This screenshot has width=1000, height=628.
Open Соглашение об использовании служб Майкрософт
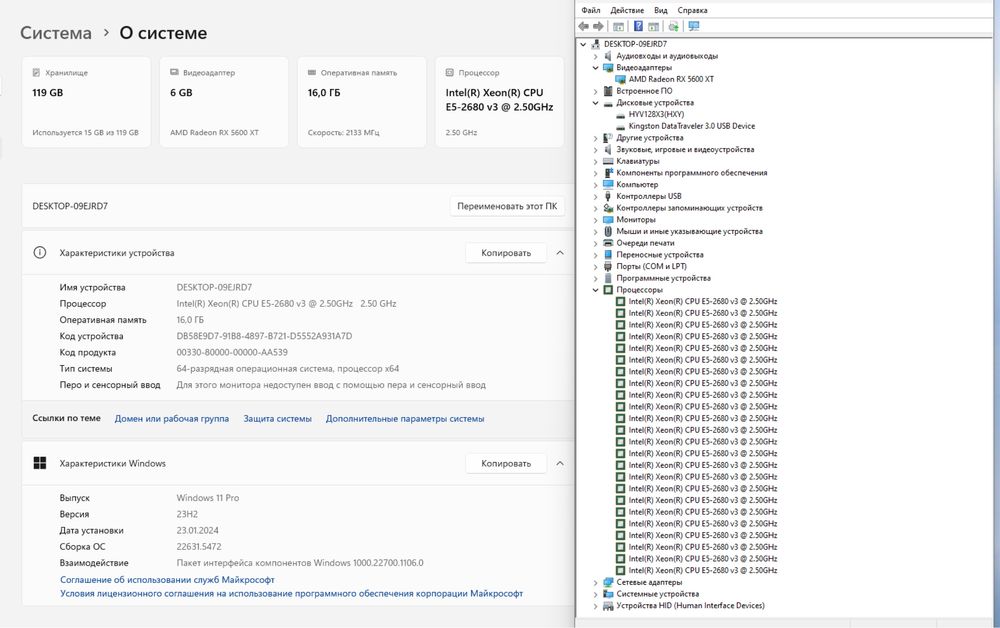tap(167, 580)
